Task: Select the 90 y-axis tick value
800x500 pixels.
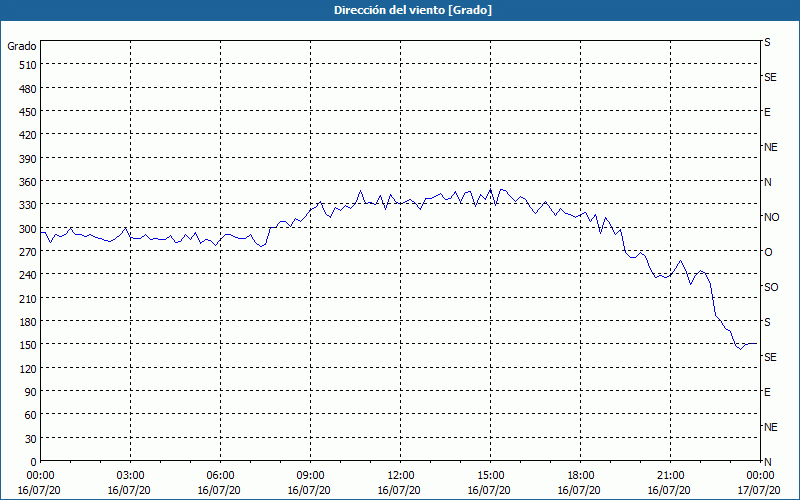Action: [x=31, y=392]
